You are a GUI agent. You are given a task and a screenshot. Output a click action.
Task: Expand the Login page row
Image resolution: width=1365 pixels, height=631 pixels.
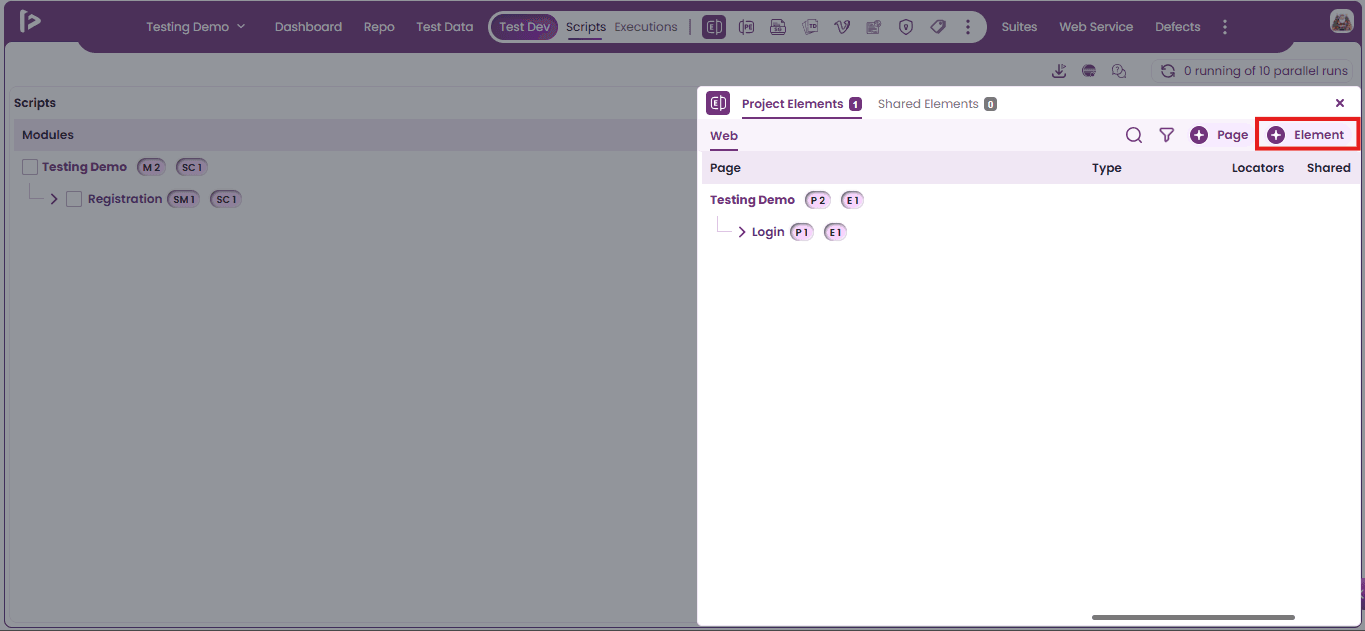pos(742,232)
